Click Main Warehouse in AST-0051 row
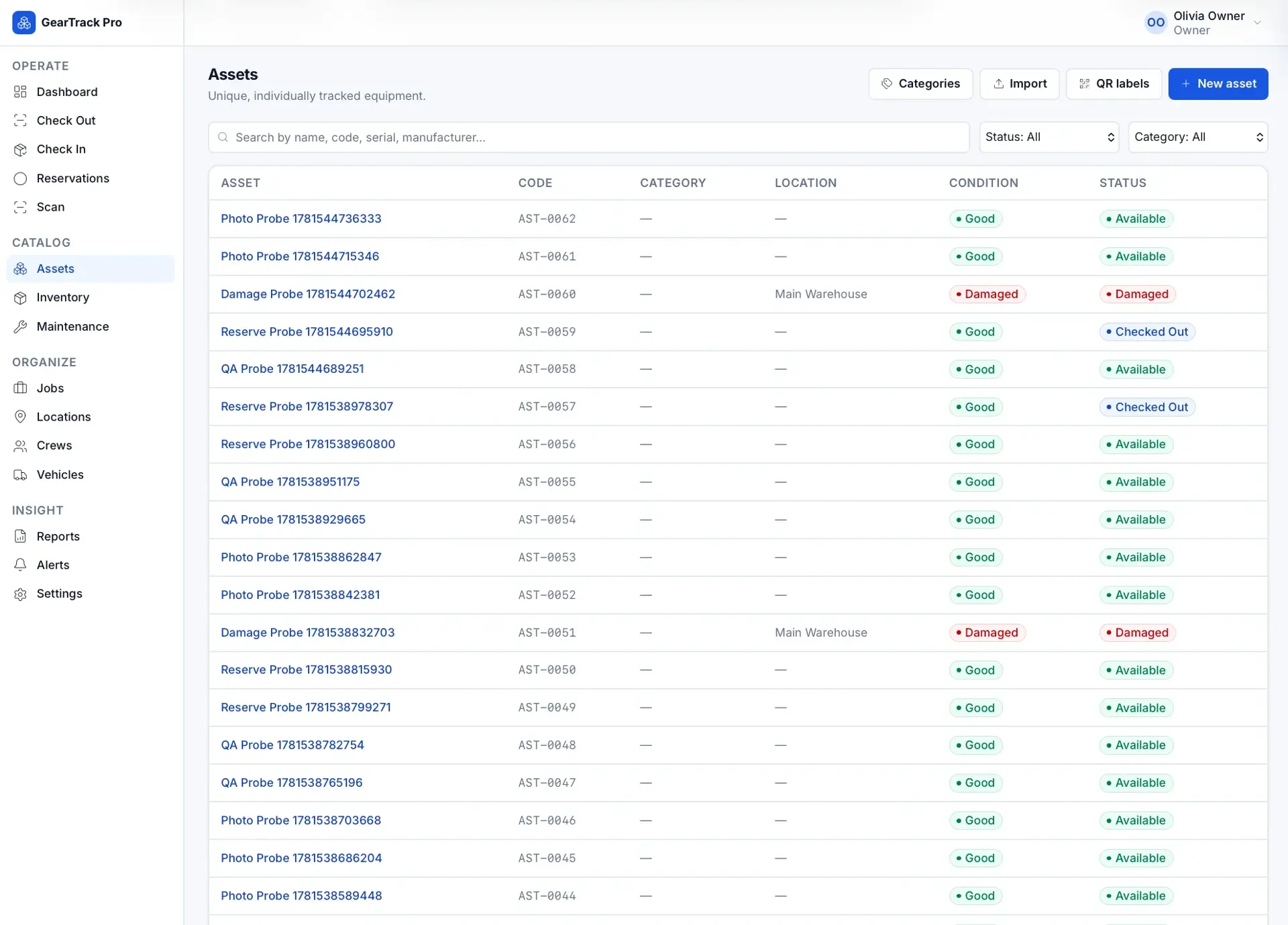Image resolution: width=1288 pixels, height=925 pixels. click(x=821, y=633)
